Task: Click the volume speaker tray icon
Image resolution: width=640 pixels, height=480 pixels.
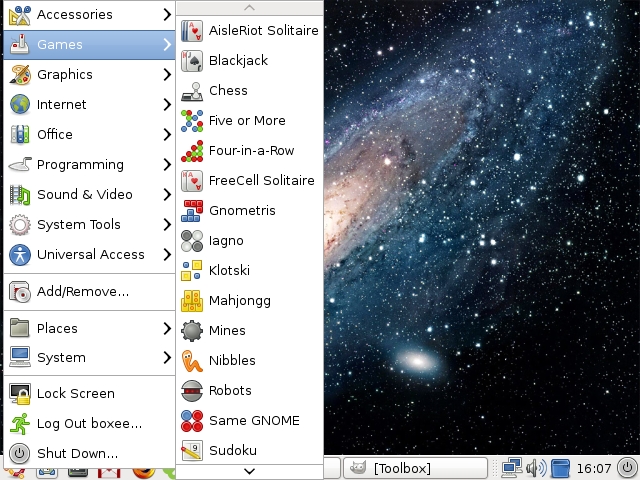Action: (x=536, y=468)
